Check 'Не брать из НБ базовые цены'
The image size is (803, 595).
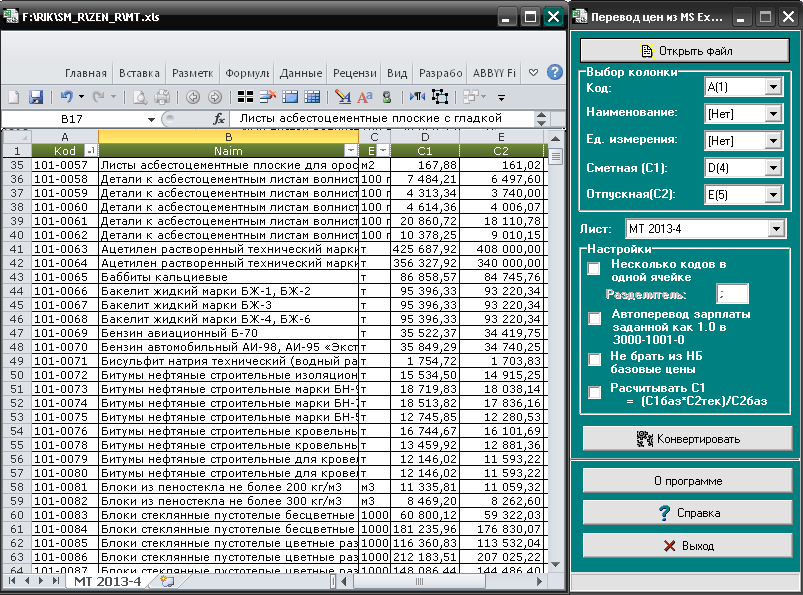click(x=594, y=360)
